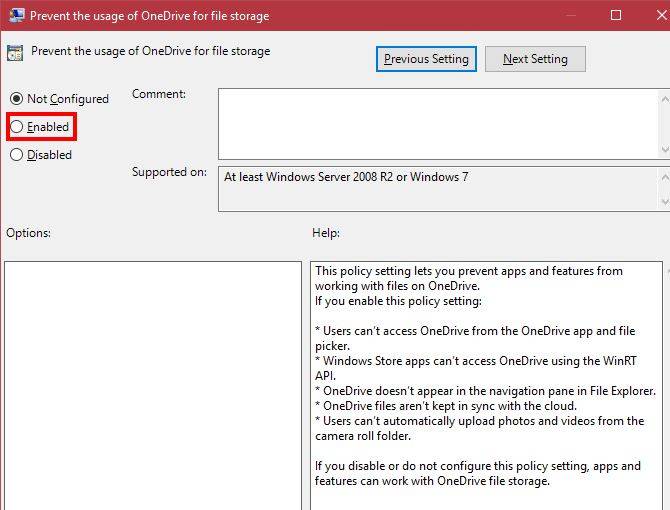Click the 'Comment:' label
Viewport: 670px width, 510px height.
point(159,94)
